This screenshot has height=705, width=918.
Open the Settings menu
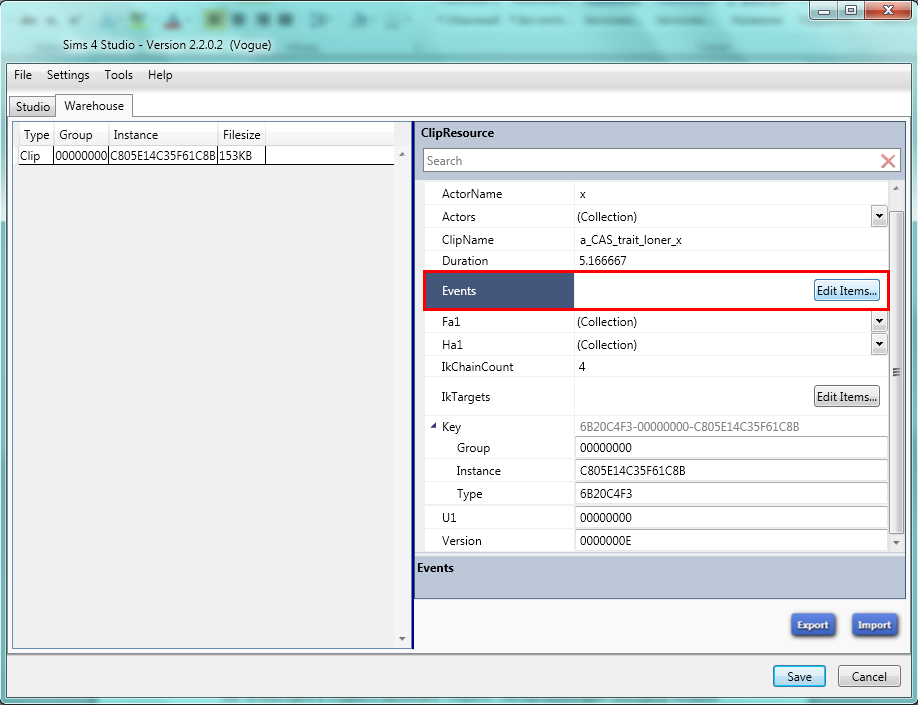[68, 75]
